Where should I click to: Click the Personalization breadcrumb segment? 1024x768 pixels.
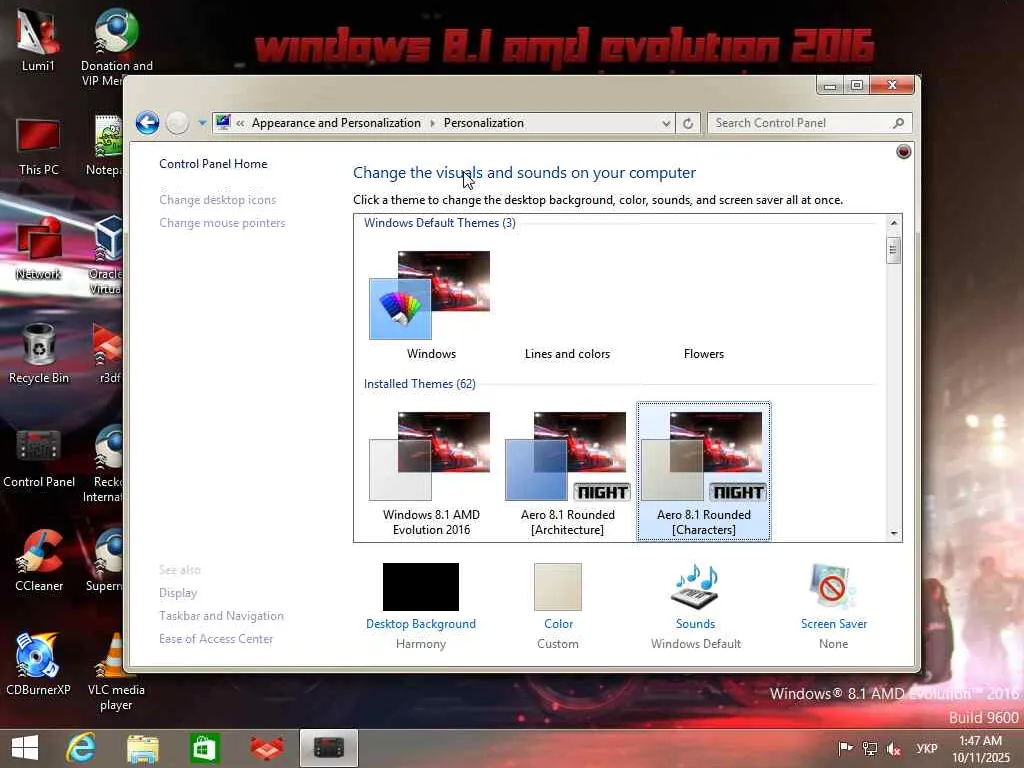point(483,123)
